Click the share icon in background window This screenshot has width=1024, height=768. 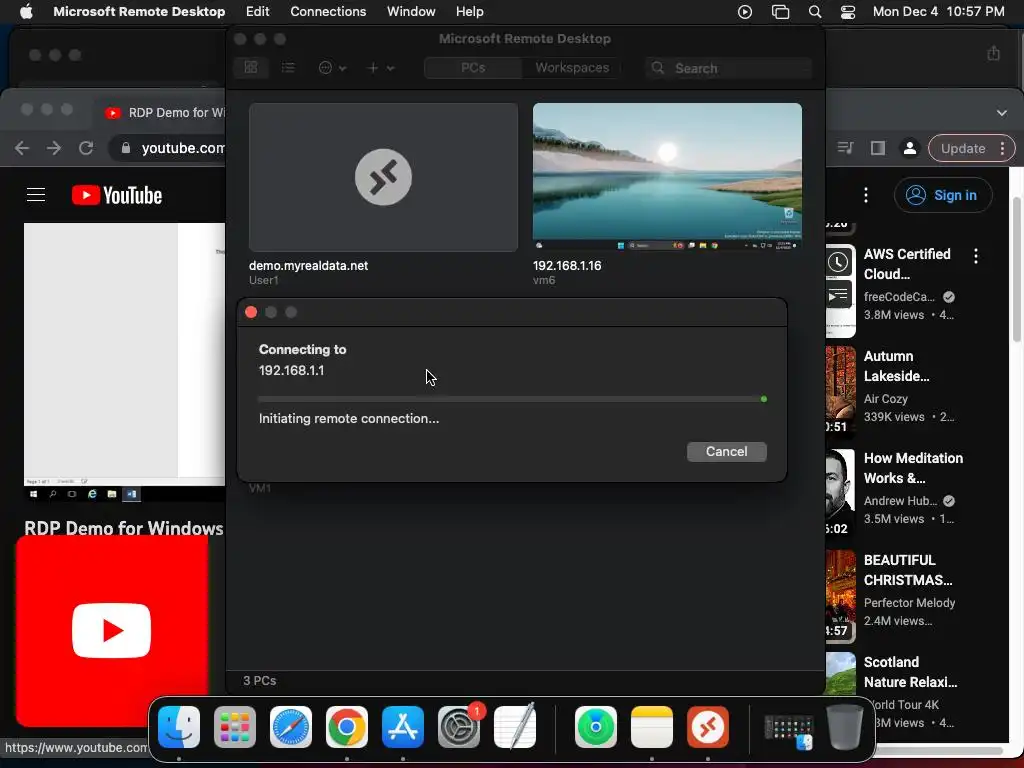(x=993, y=53)
